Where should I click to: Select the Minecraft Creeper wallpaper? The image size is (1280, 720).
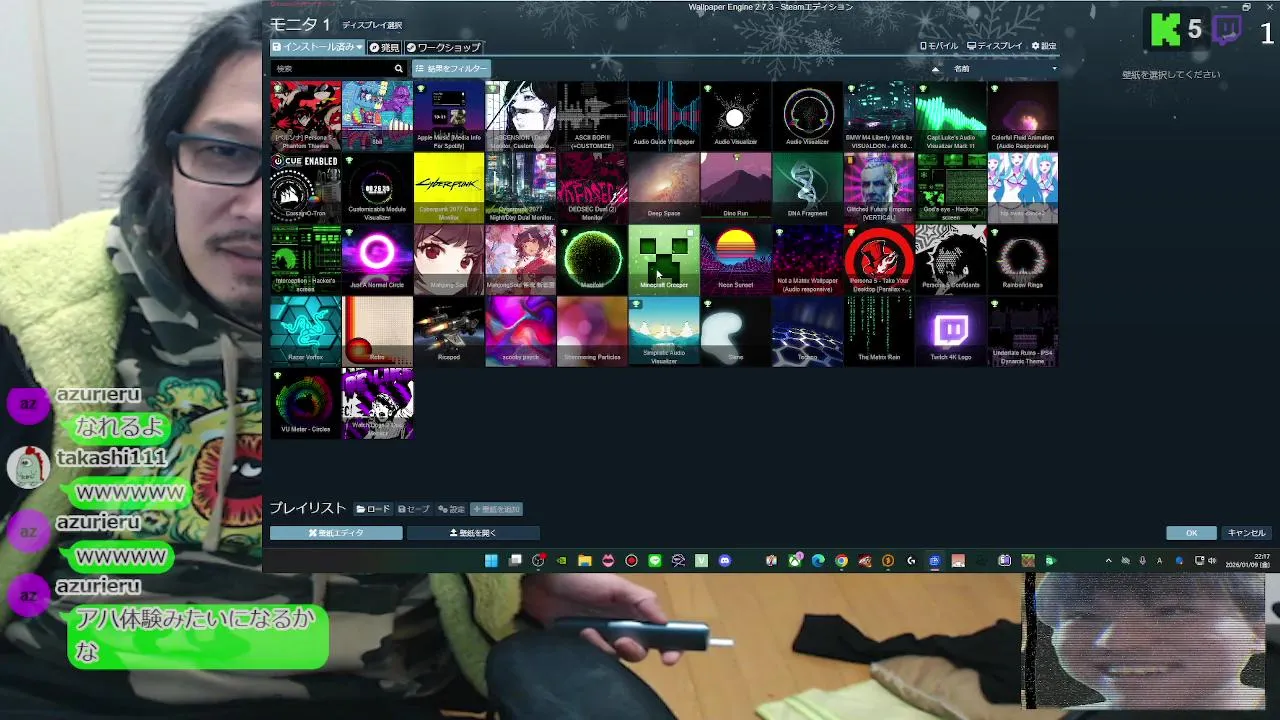[x=664, y=259]
